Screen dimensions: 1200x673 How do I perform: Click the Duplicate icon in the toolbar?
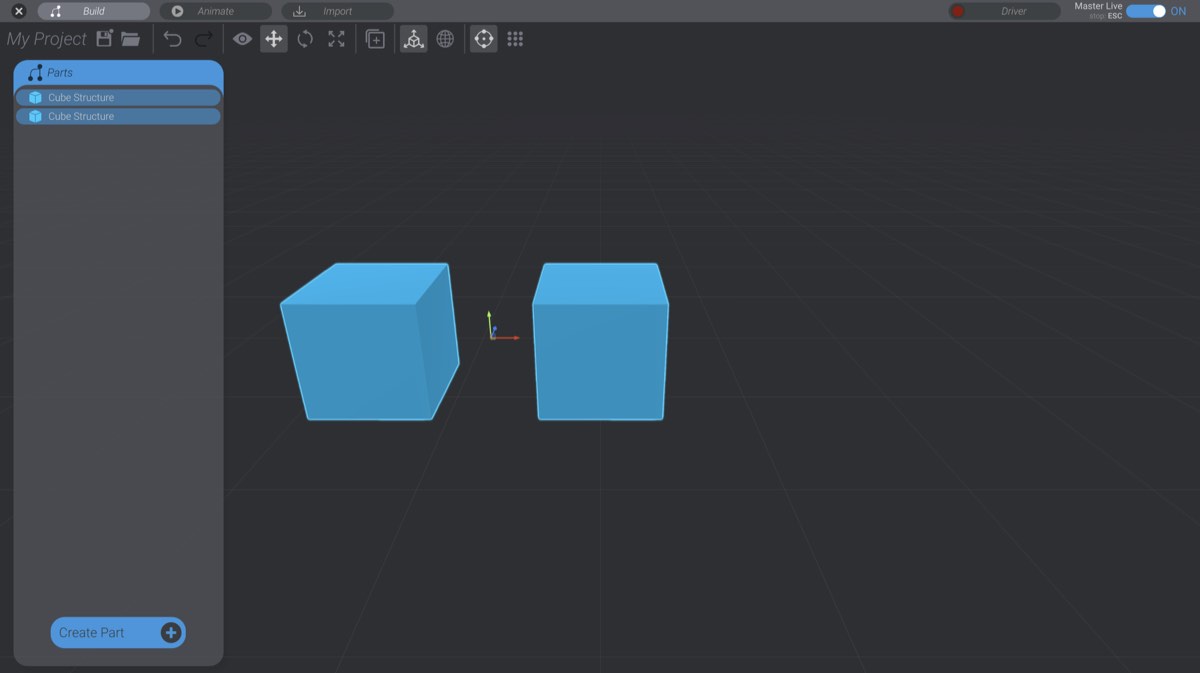[375, 39]
